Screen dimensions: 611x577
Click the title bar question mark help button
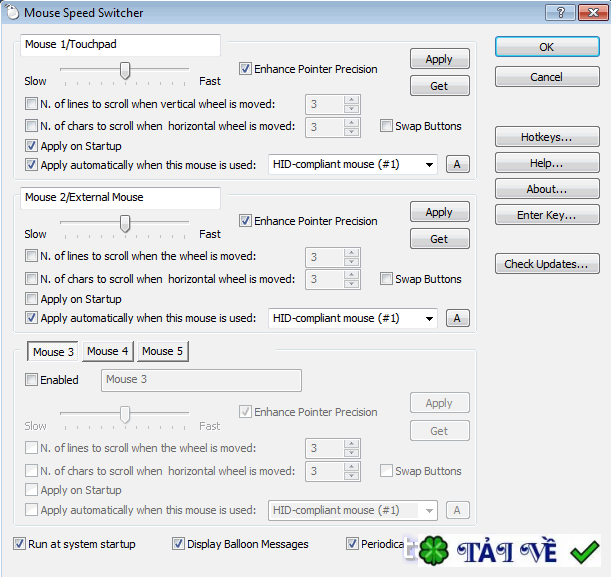[560, 12]
